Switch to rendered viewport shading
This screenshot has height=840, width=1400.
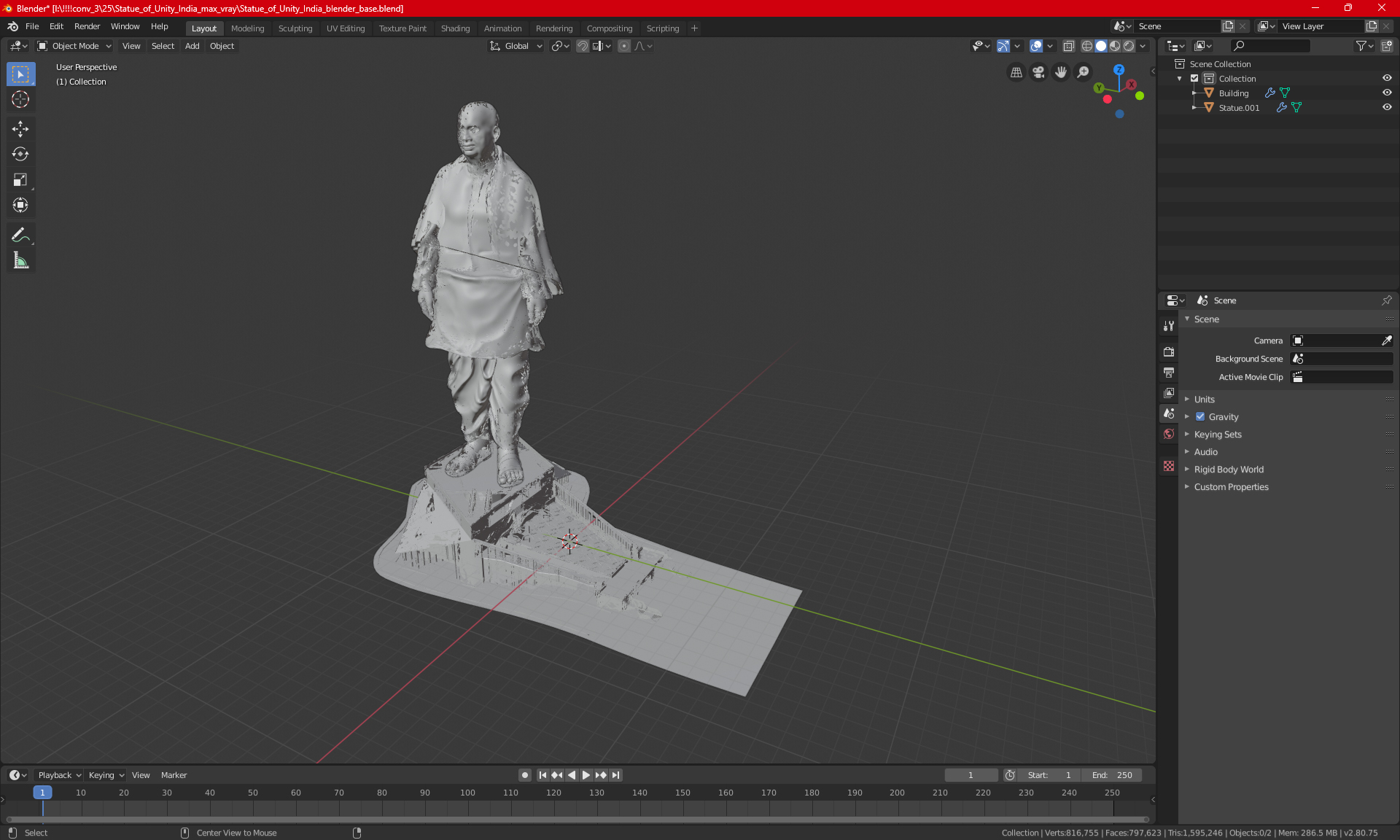[1129, 46]
